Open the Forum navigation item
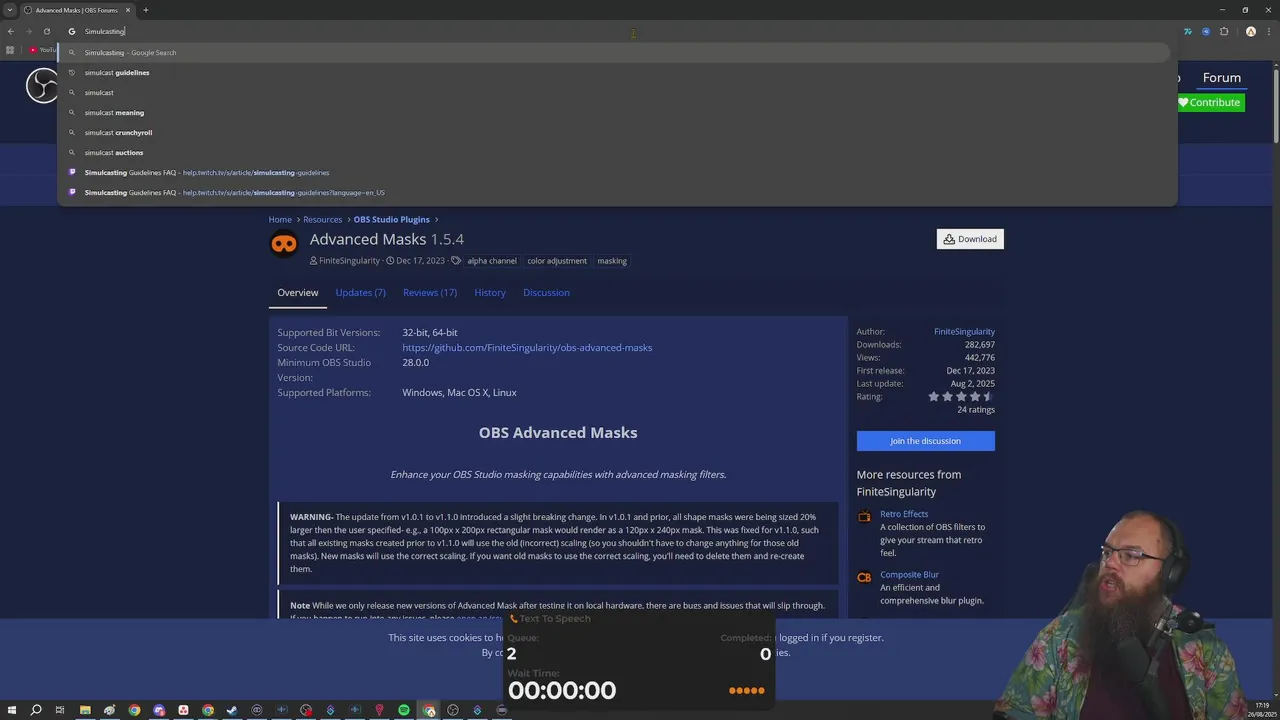 [x=1221, y=77]
